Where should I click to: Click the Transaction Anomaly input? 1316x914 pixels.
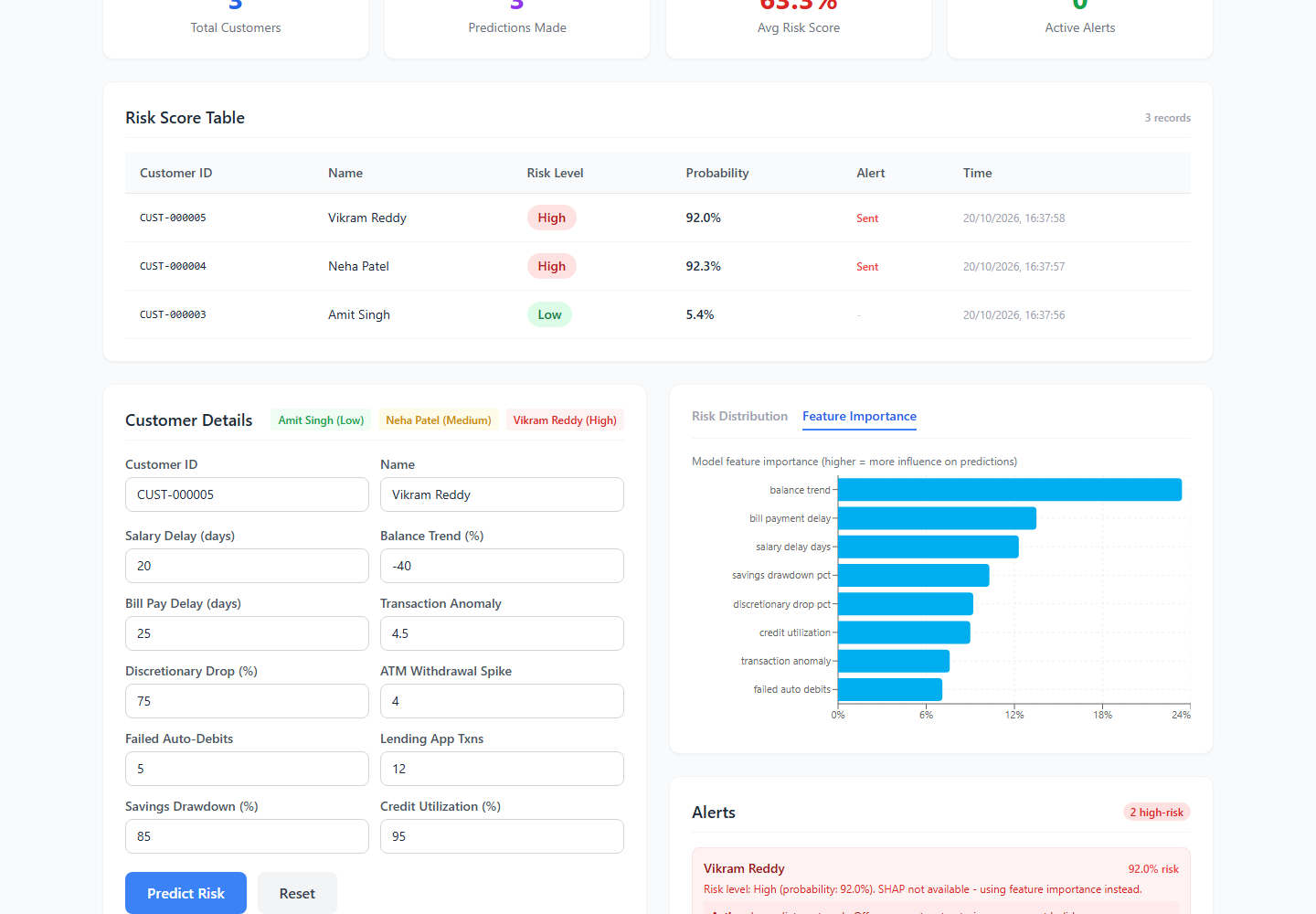[x=502, y=633]
